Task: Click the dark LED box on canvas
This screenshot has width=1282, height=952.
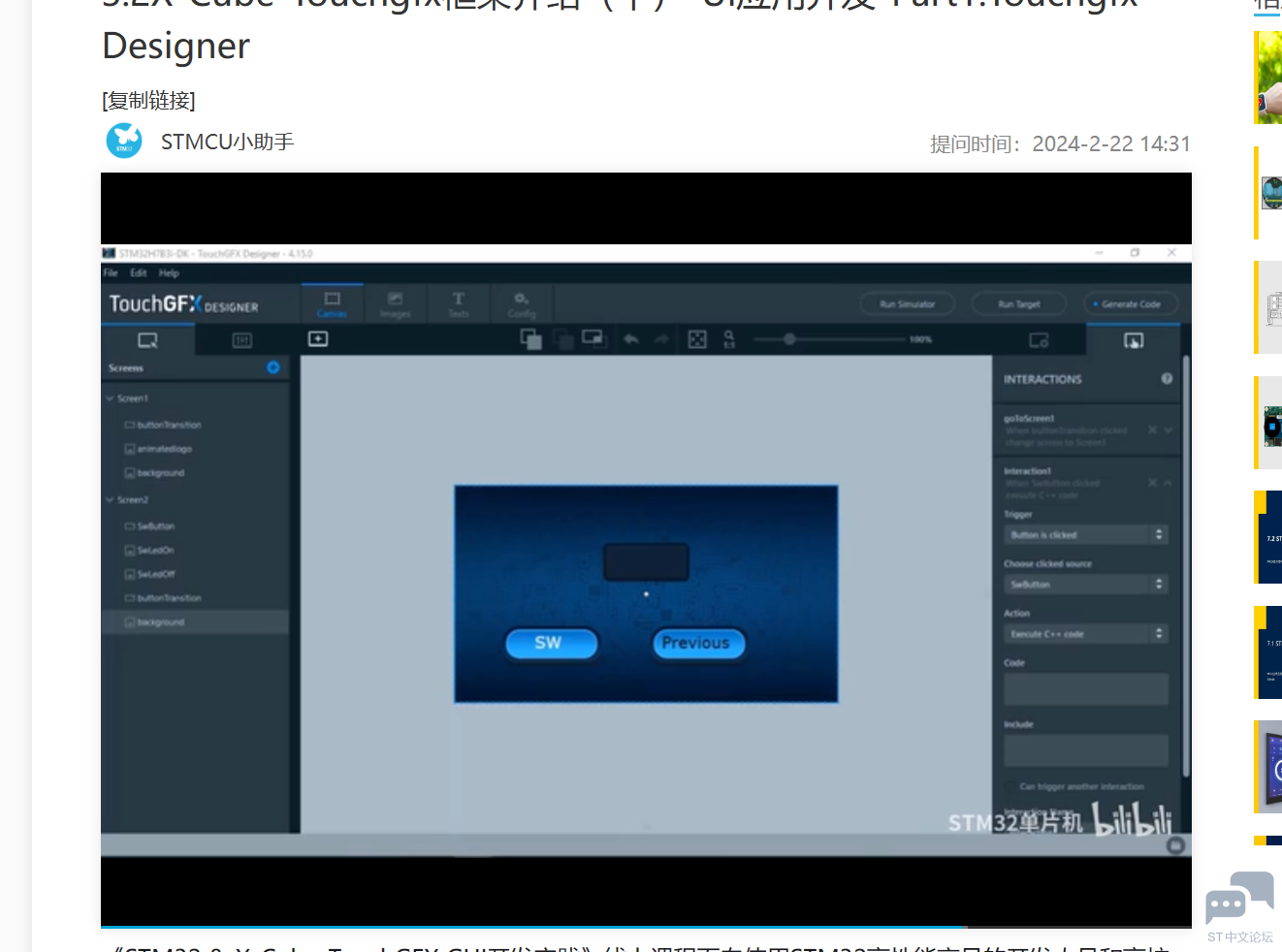Action: click(646, 562)
